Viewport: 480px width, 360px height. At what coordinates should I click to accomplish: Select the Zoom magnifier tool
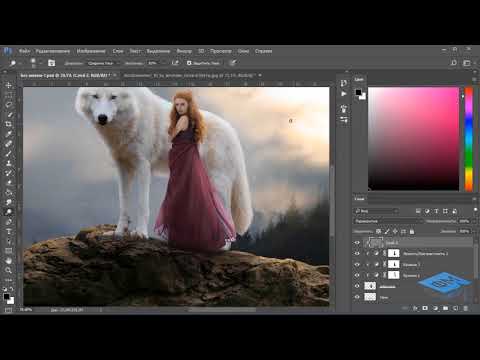click(9, 270)
